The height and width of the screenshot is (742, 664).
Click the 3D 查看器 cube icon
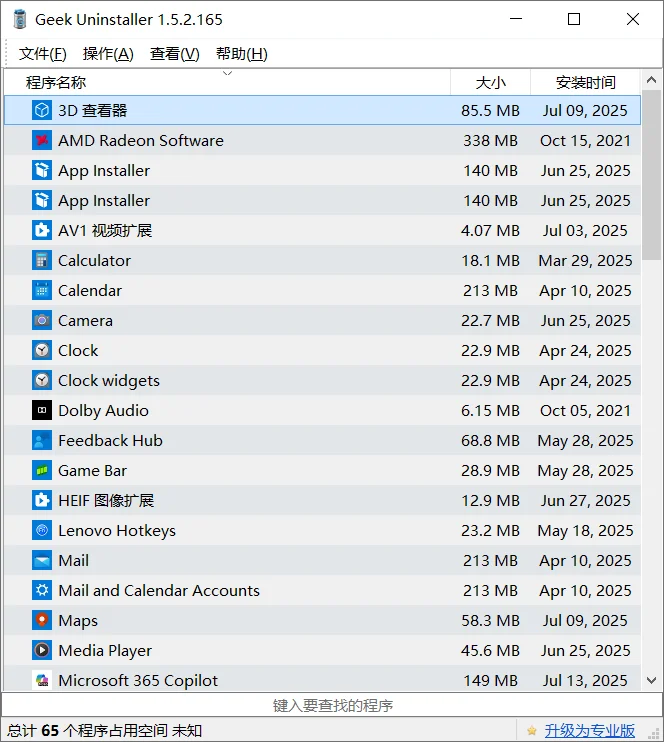pos(42,110)
